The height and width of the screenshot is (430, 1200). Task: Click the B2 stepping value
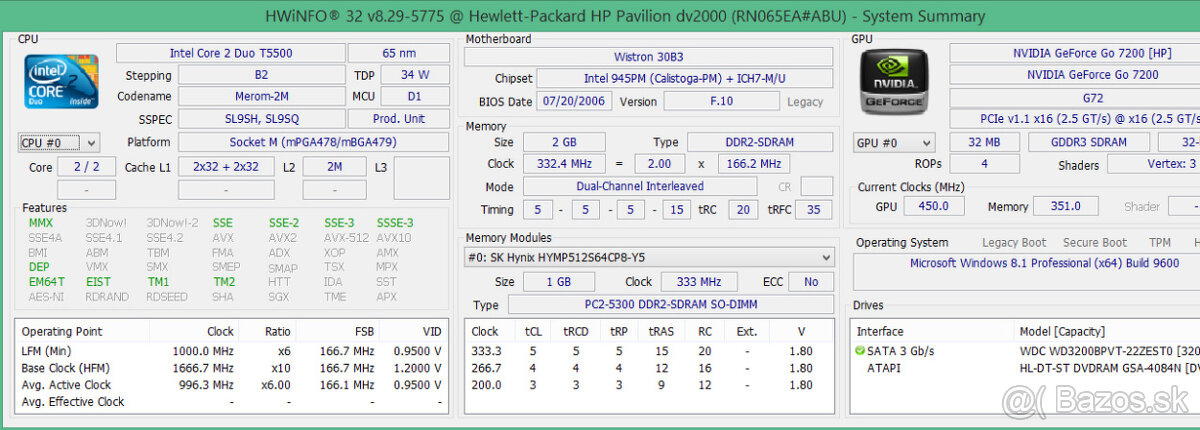pos(261,75)
